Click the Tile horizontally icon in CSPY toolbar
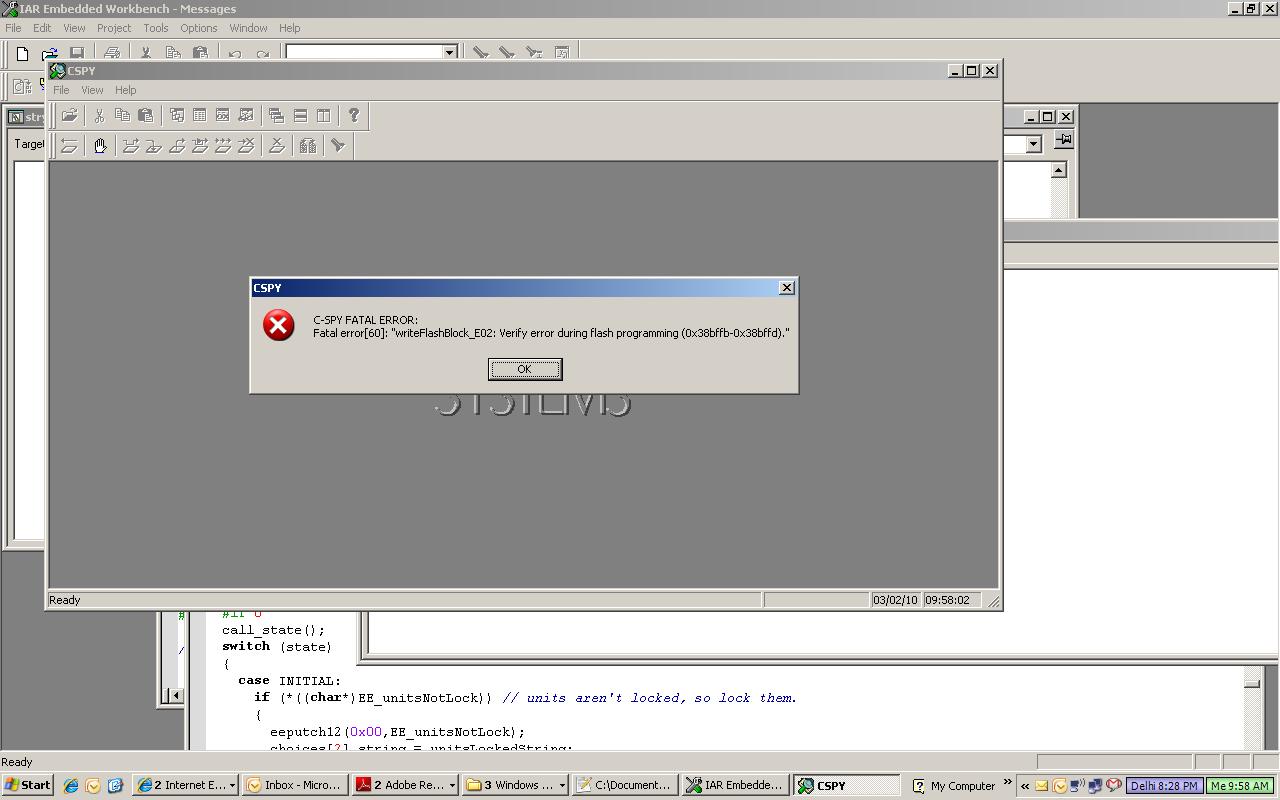The height and width of the screenshot is (800, 1280). point(300,116)
